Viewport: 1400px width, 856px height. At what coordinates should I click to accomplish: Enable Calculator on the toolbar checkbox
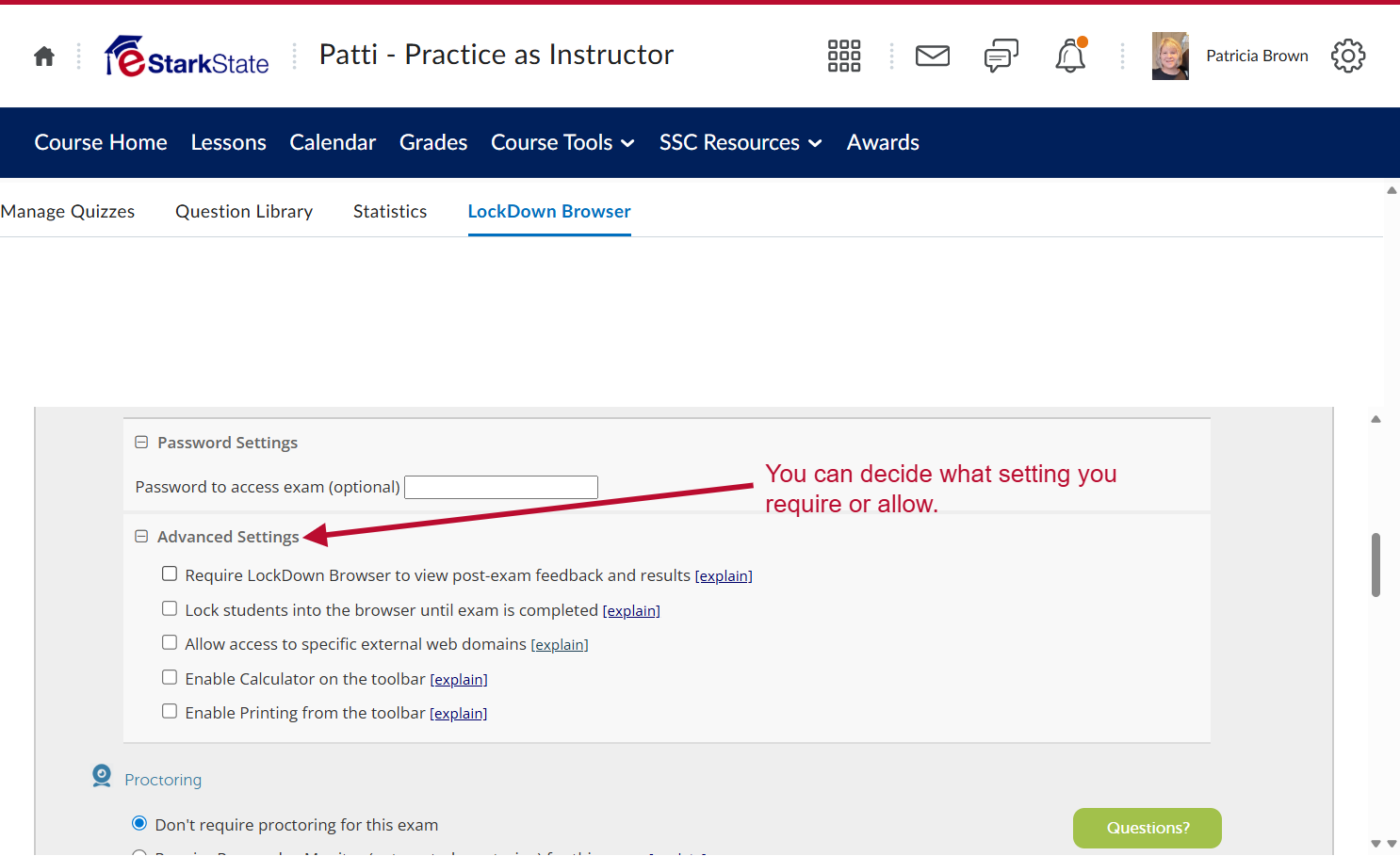(x=170, y=677)
